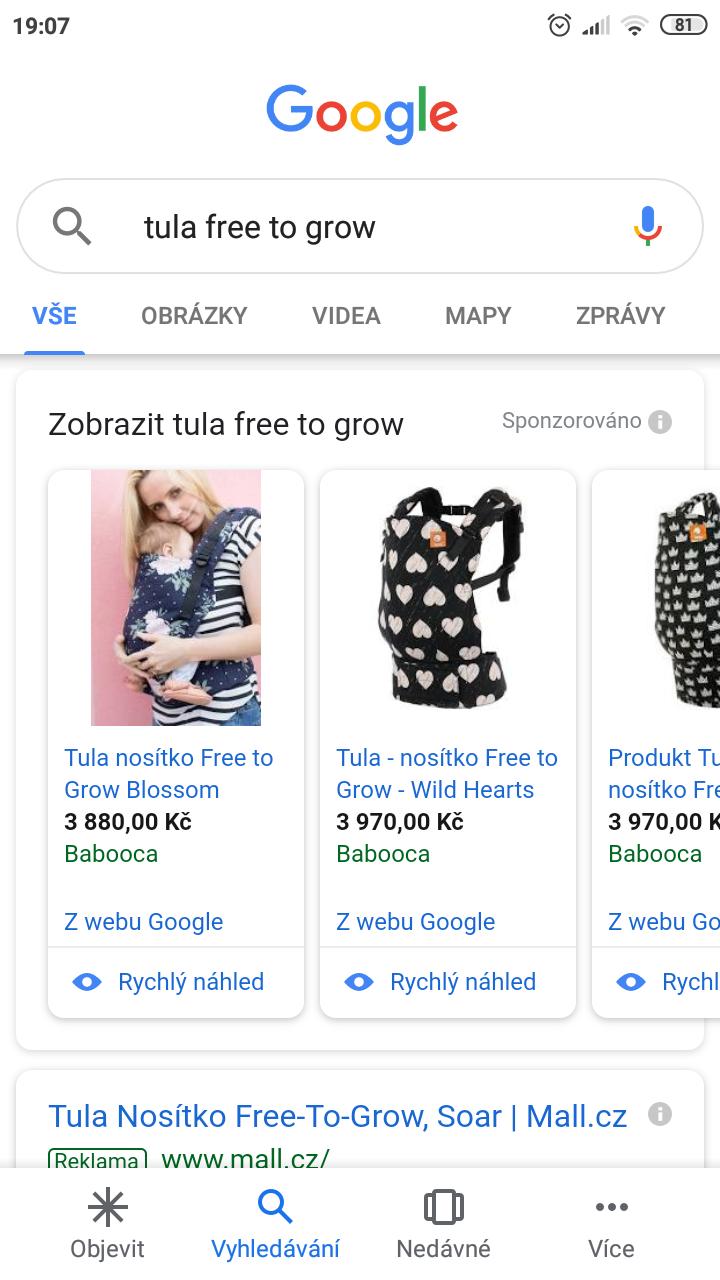Tap the Google logo

pyautogui.click(x=361, y=115)
